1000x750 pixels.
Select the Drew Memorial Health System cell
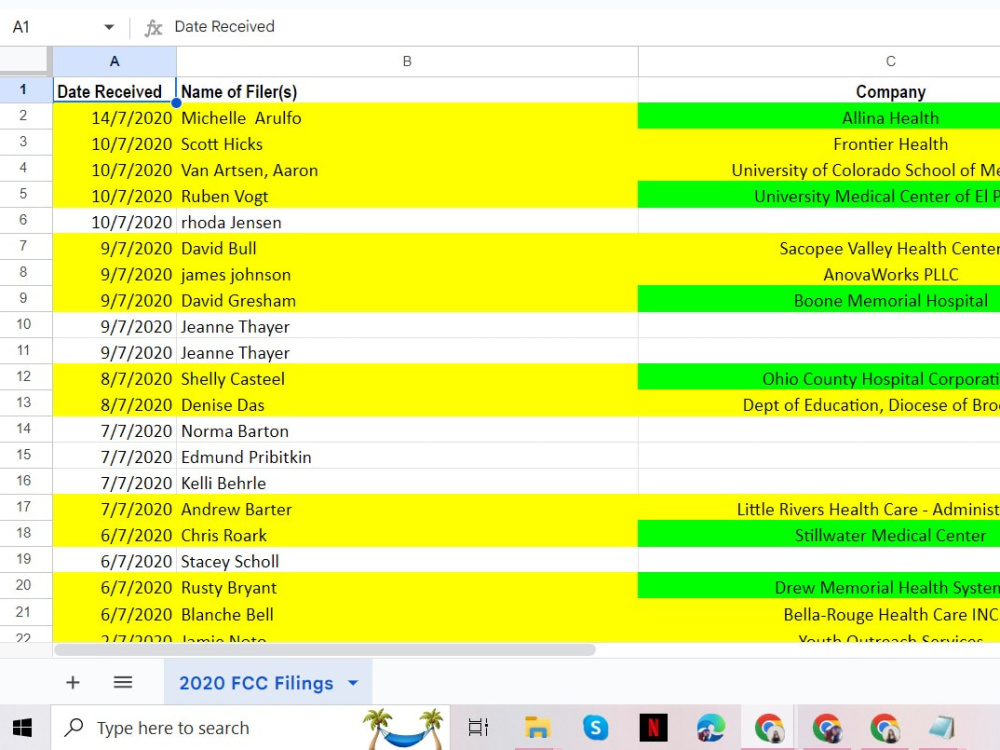click(820, 587)
